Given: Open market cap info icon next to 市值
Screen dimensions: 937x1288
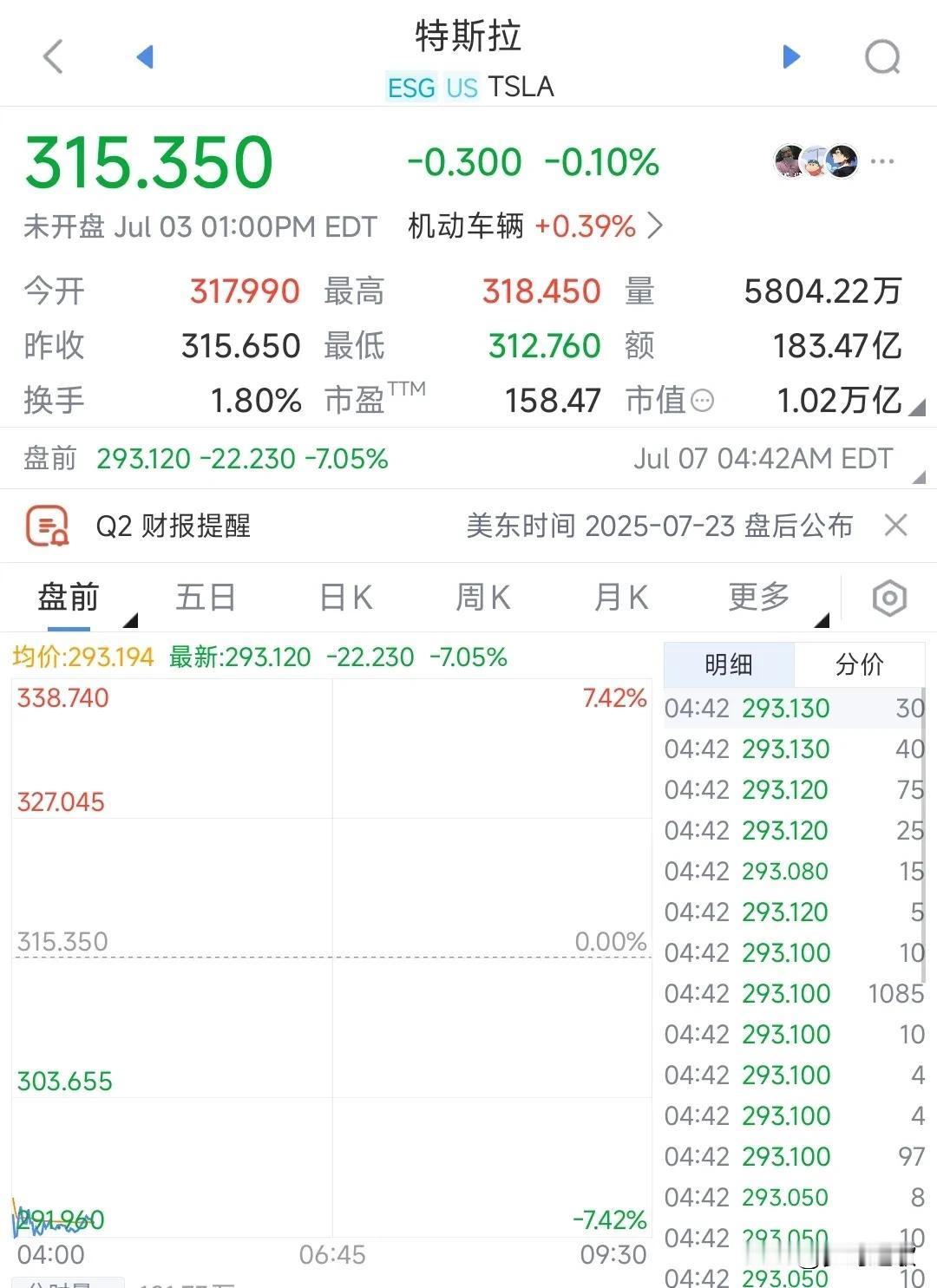Looking at the screenshot, I should (702, 401).
